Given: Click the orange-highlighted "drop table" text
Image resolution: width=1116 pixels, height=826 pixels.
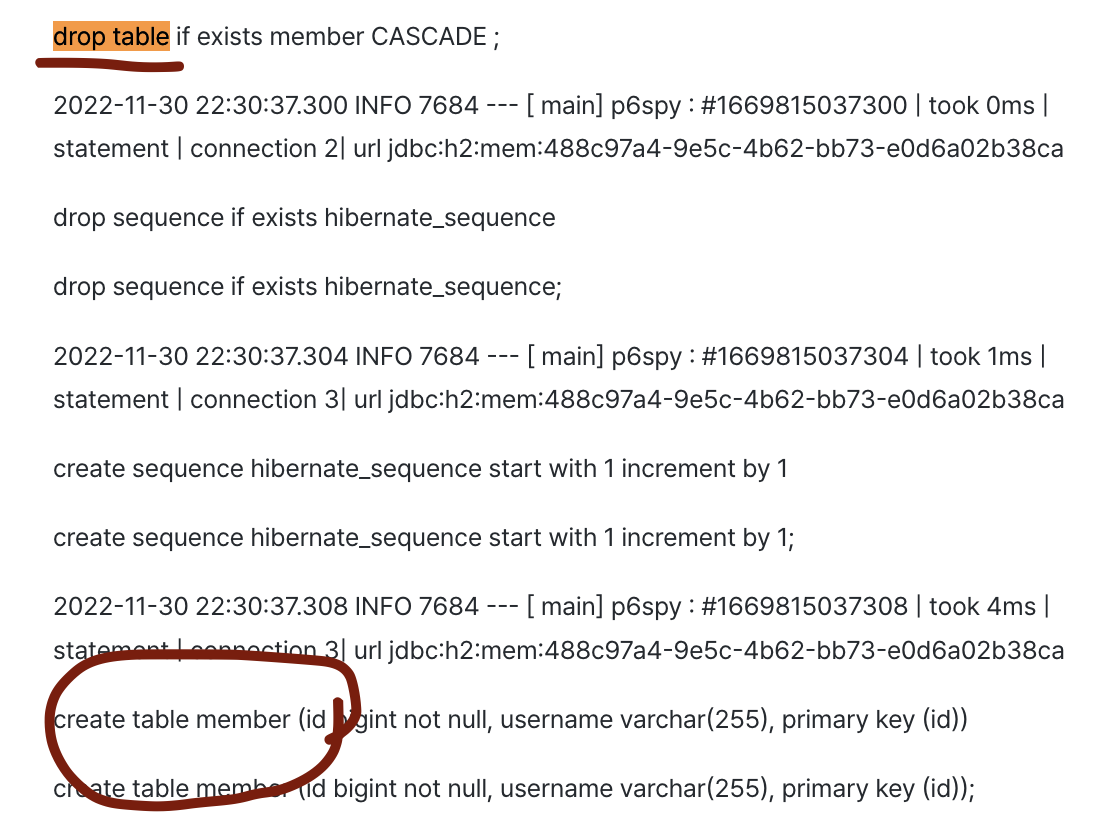Looking at the screenshot, I should tap(111, 37).
